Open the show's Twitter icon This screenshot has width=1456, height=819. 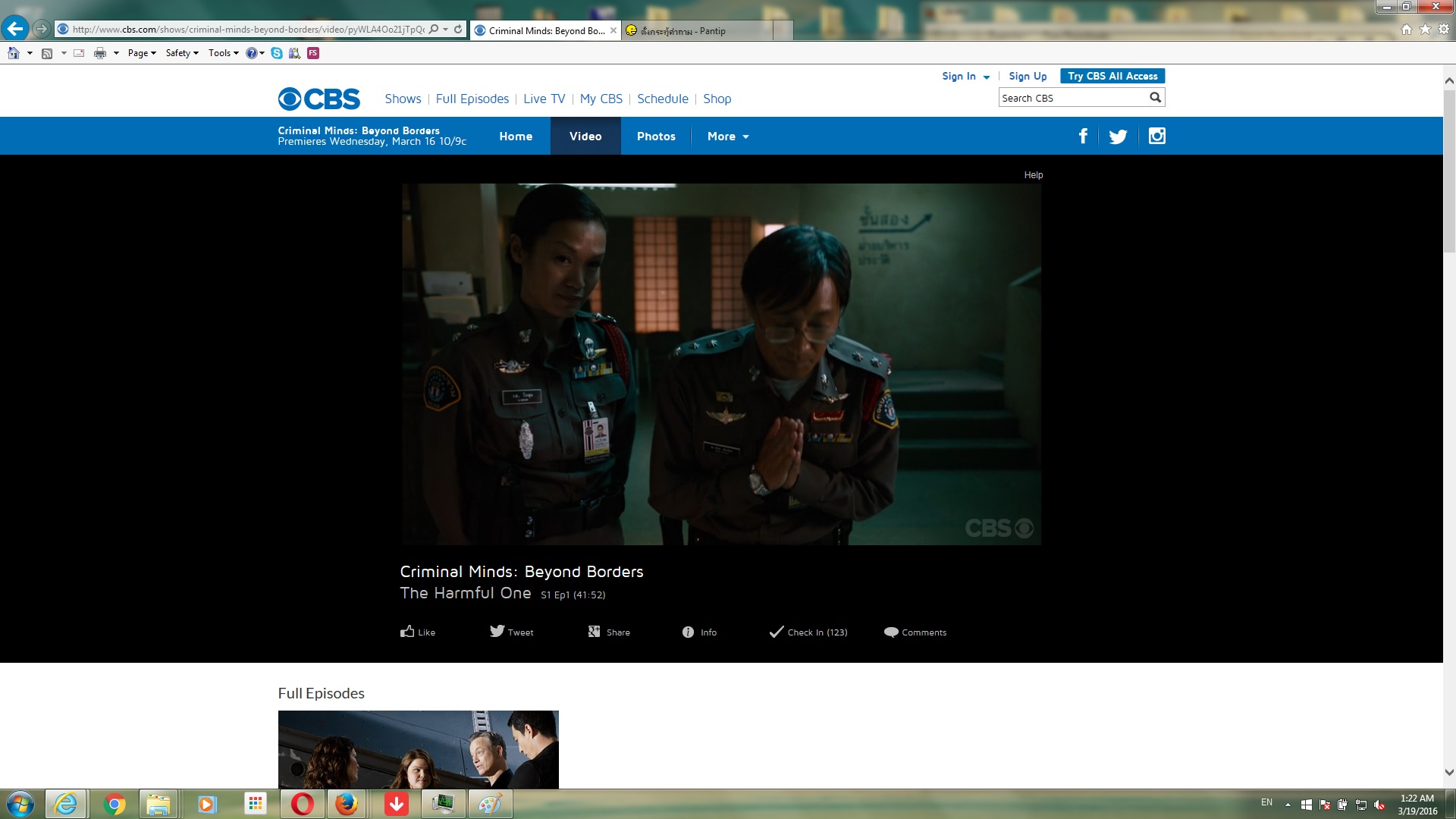[x=1118, y=136]
